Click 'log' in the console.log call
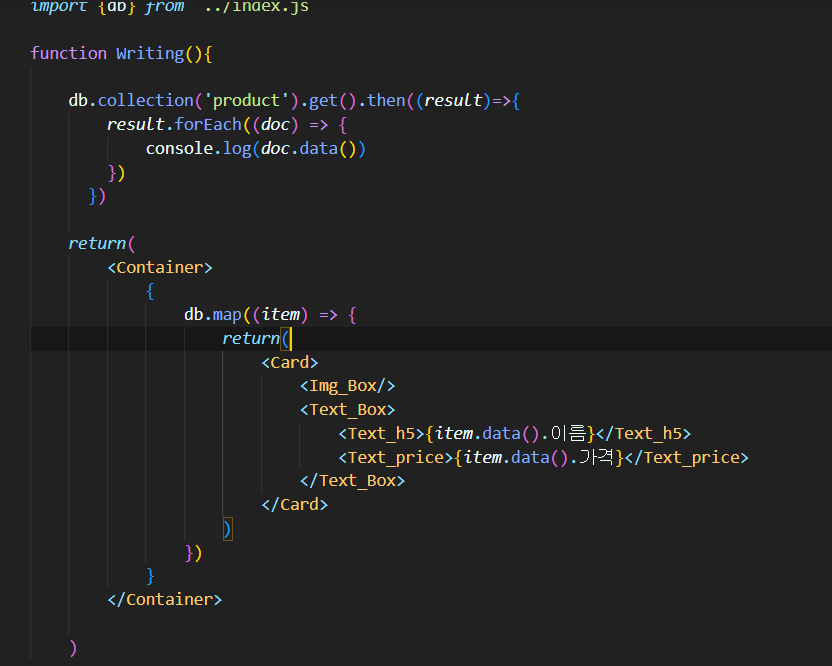The image size is (832, 666). (x=237, y=149)
